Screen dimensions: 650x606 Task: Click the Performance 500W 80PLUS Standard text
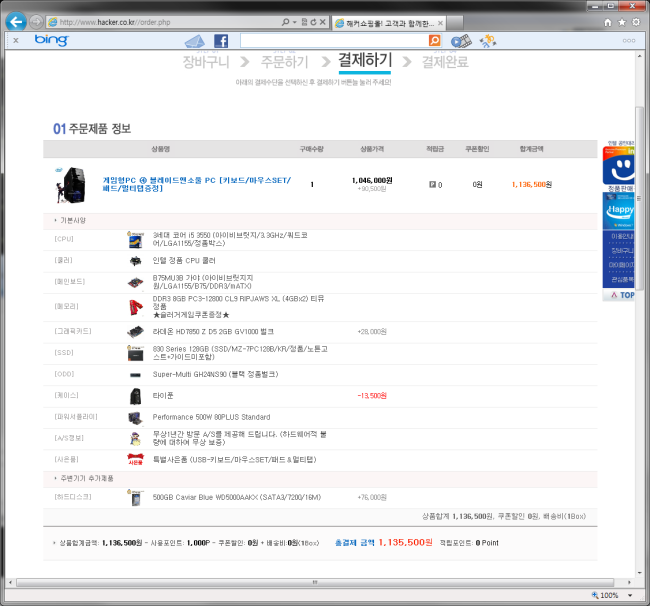coord(211,417)
